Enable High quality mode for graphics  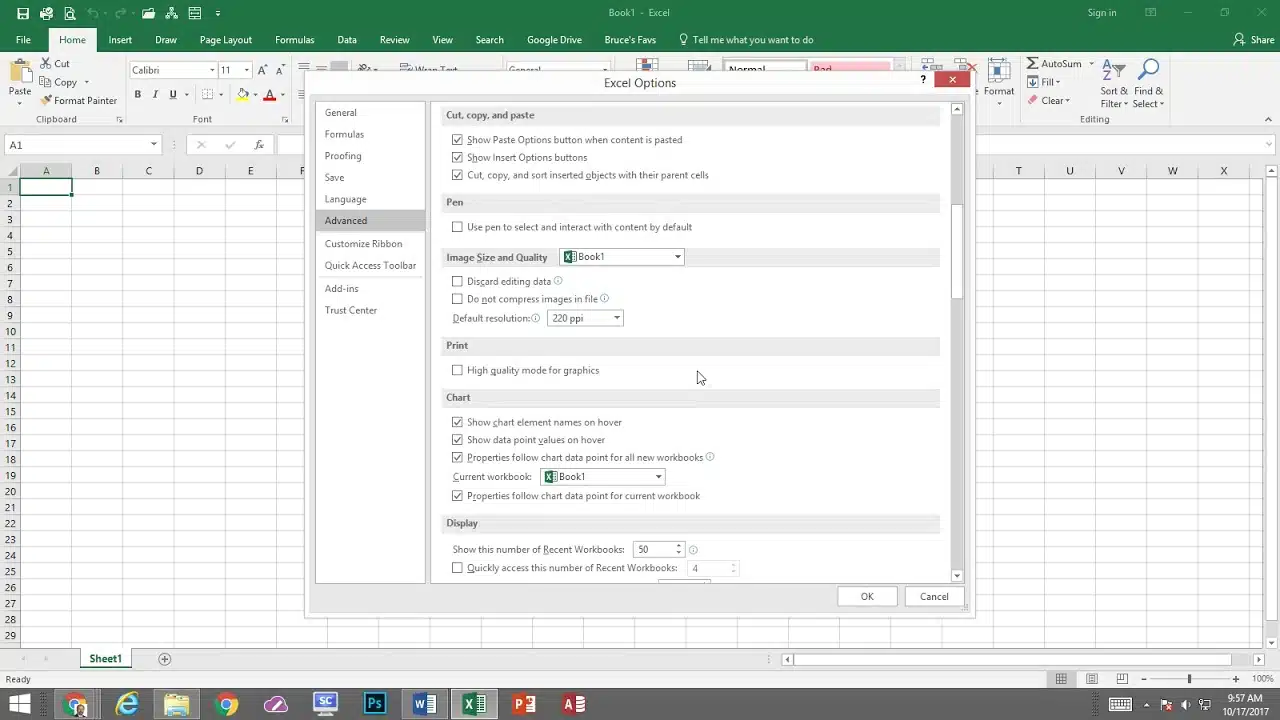click(457, 370)
